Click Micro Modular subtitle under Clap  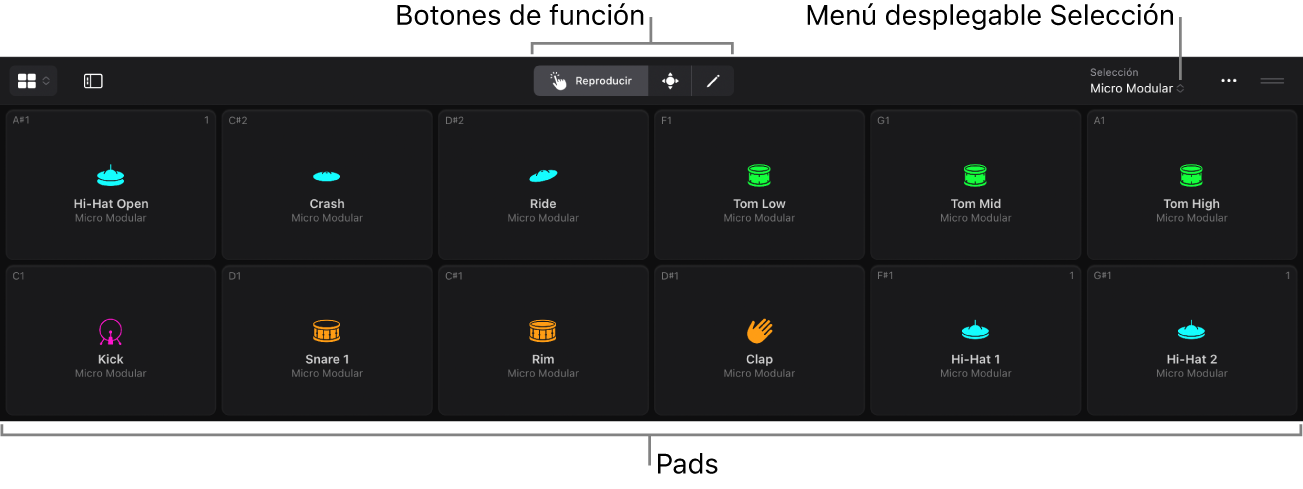pyautogui.click(x=759, y=373)
